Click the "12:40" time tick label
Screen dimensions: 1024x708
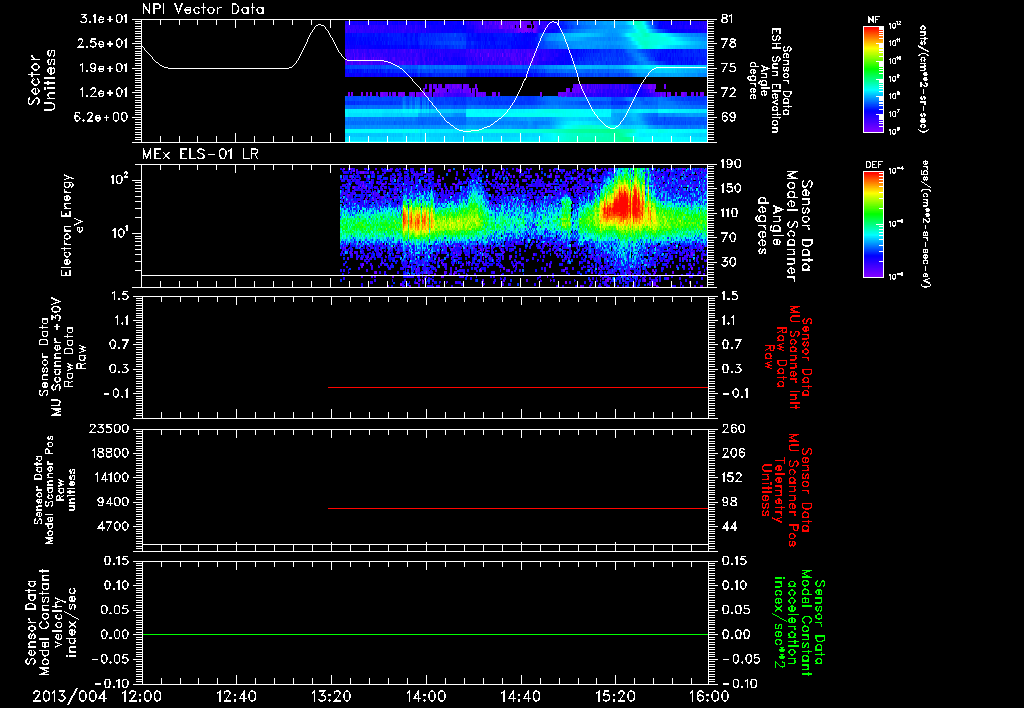coord(236,697)
